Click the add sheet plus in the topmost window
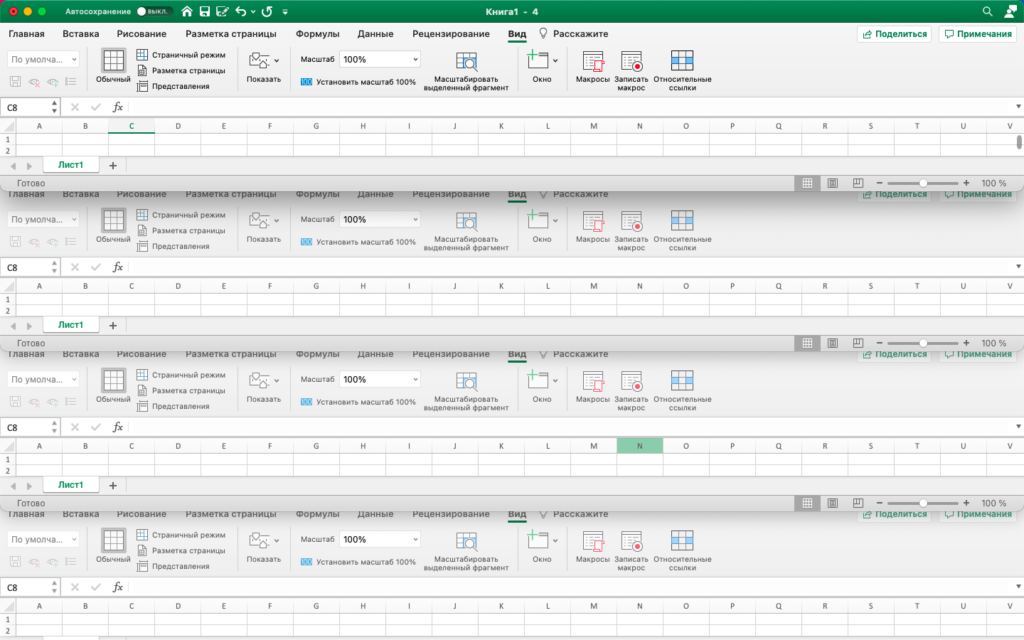1024x640 pixels. point(112,165)
